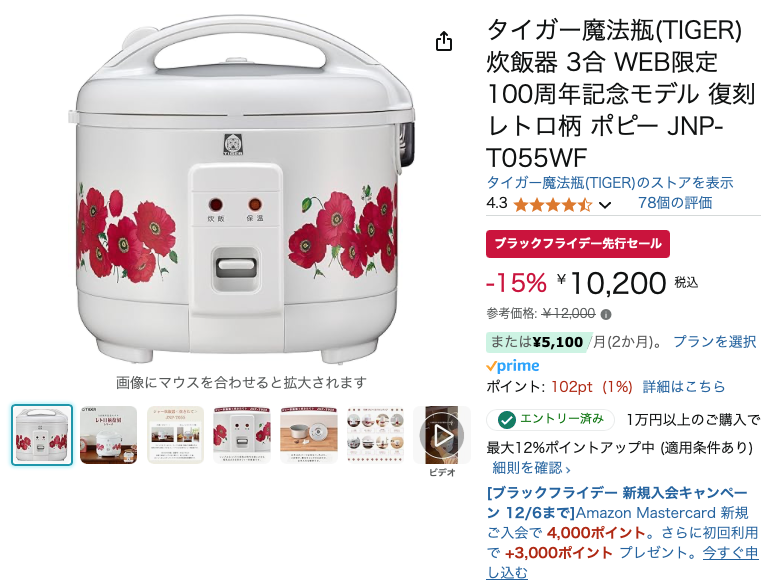The height and width of the screenshot is (588, 780).
Task: Click the prime logo badge
Action: tap(513, 366)
